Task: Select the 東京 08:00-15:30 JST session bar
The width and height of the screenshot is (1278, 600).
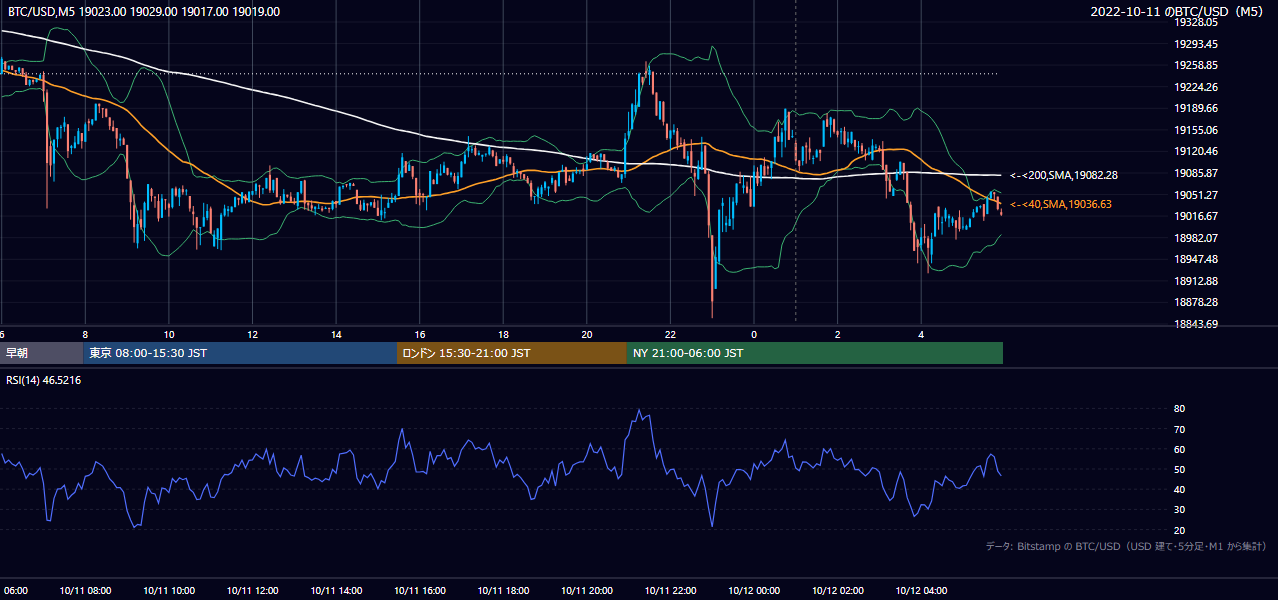Action: point(240,353)
